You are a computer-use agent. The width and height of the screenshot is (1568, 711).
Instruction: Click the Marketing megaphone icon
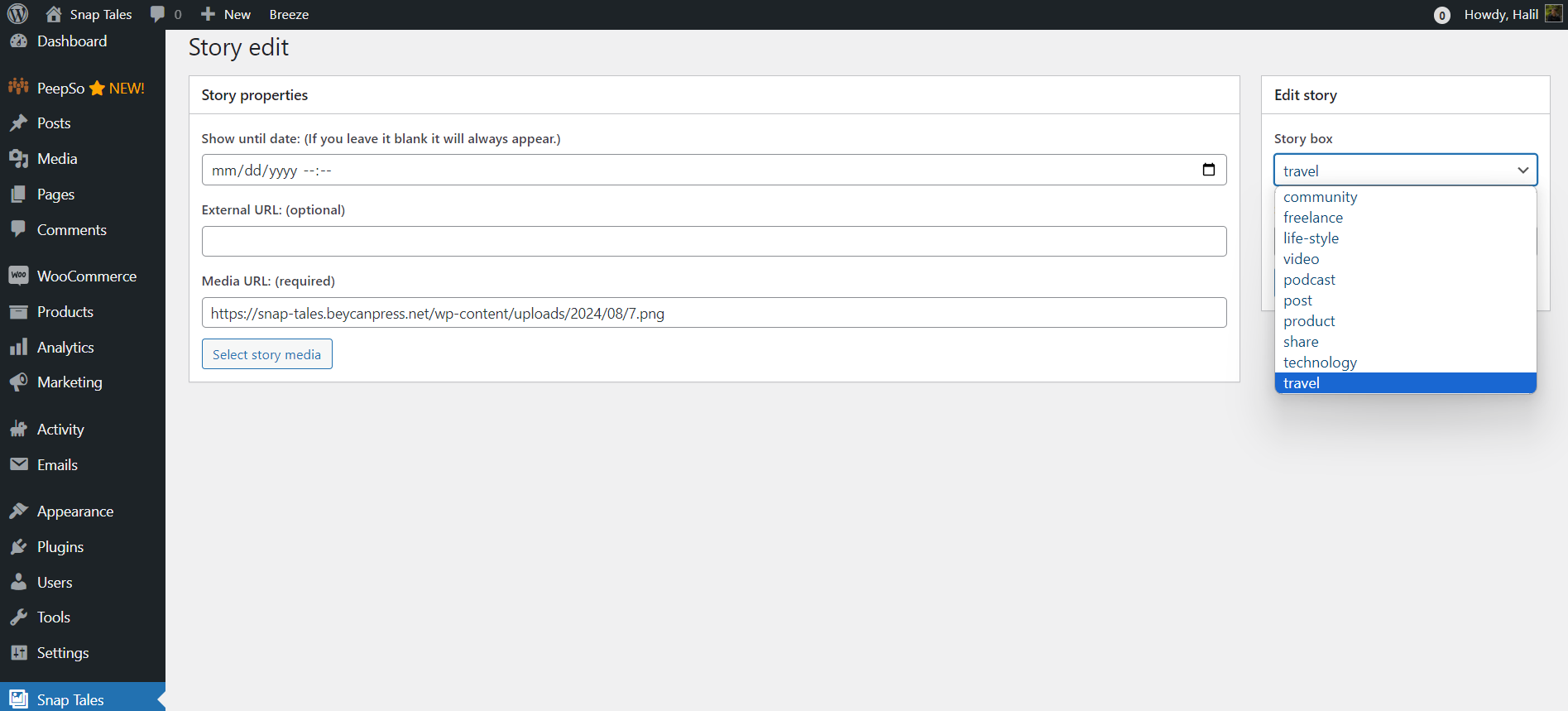tap(18, 382)
